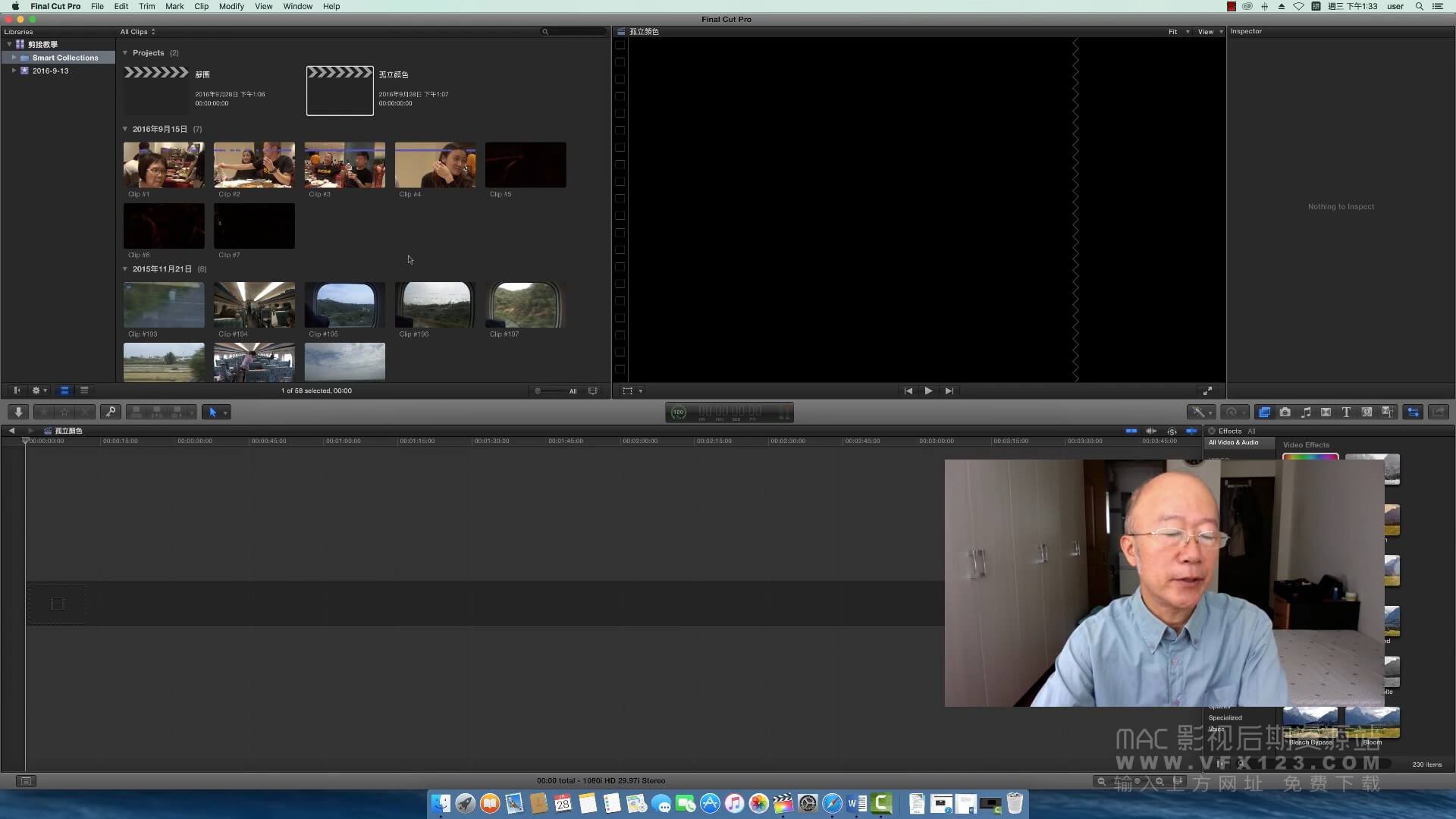Play viewer in full screen
This screenshot has height=819, width=1456.
(x=1207, y=391)
